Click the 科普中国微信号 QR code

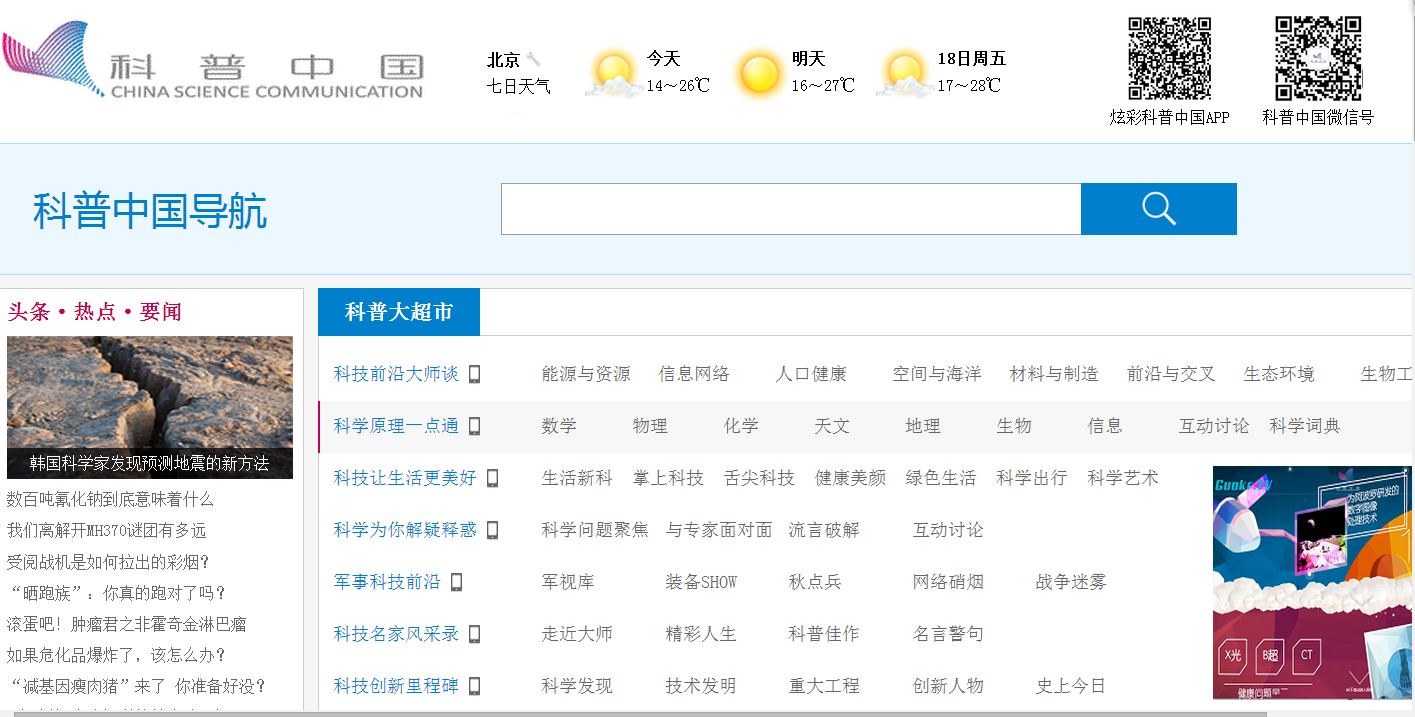(1317, 58)
